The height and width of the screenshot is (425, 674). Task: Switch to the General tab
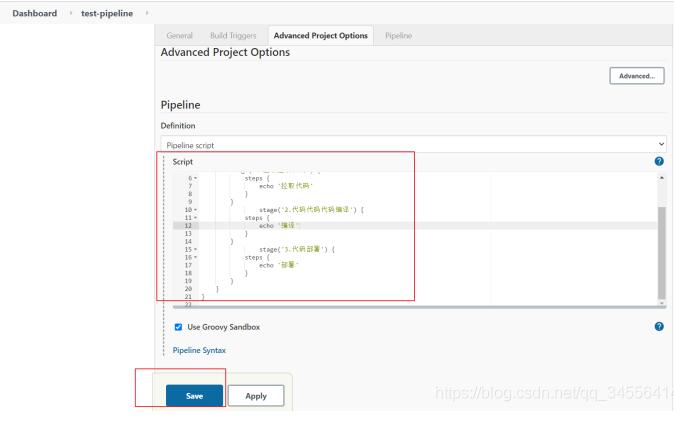click(x=179, y=36)
